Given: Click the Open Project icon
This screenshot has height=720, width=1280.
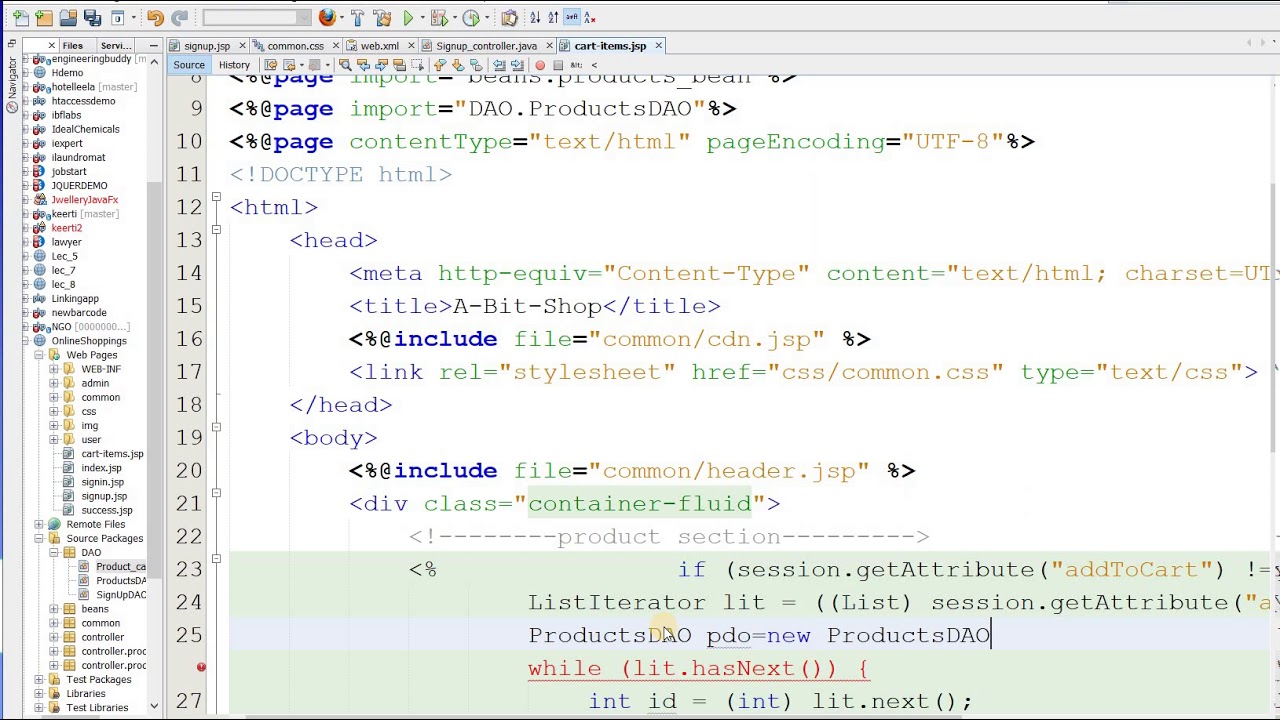Looking at the screenshot, I should (68, 18).
